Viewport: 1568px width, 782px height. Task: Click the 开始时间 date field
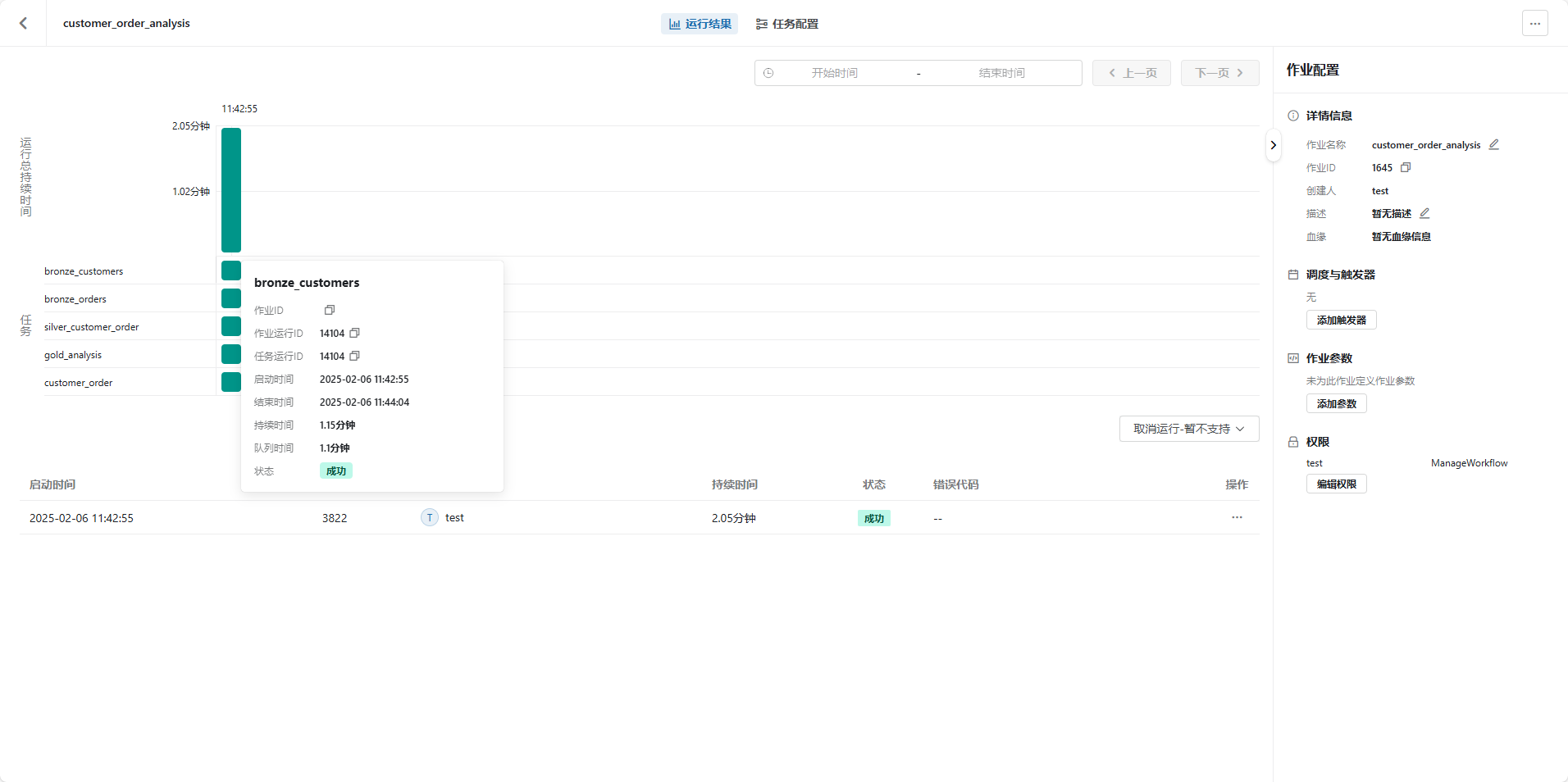(835, 73)
